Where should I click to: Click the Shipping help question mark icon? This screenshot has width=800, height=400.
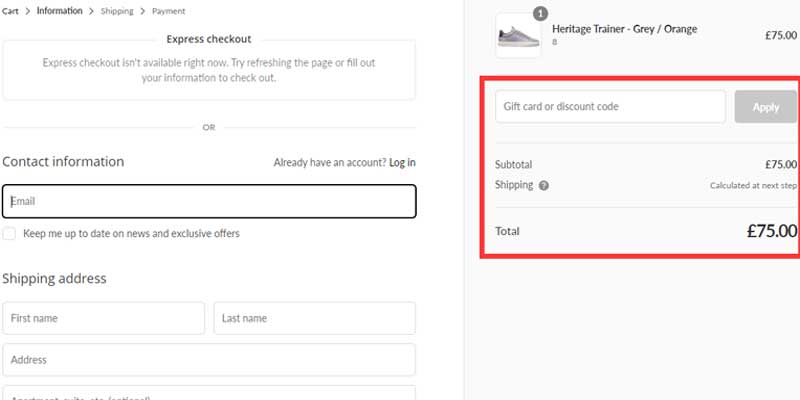(544, 185)
